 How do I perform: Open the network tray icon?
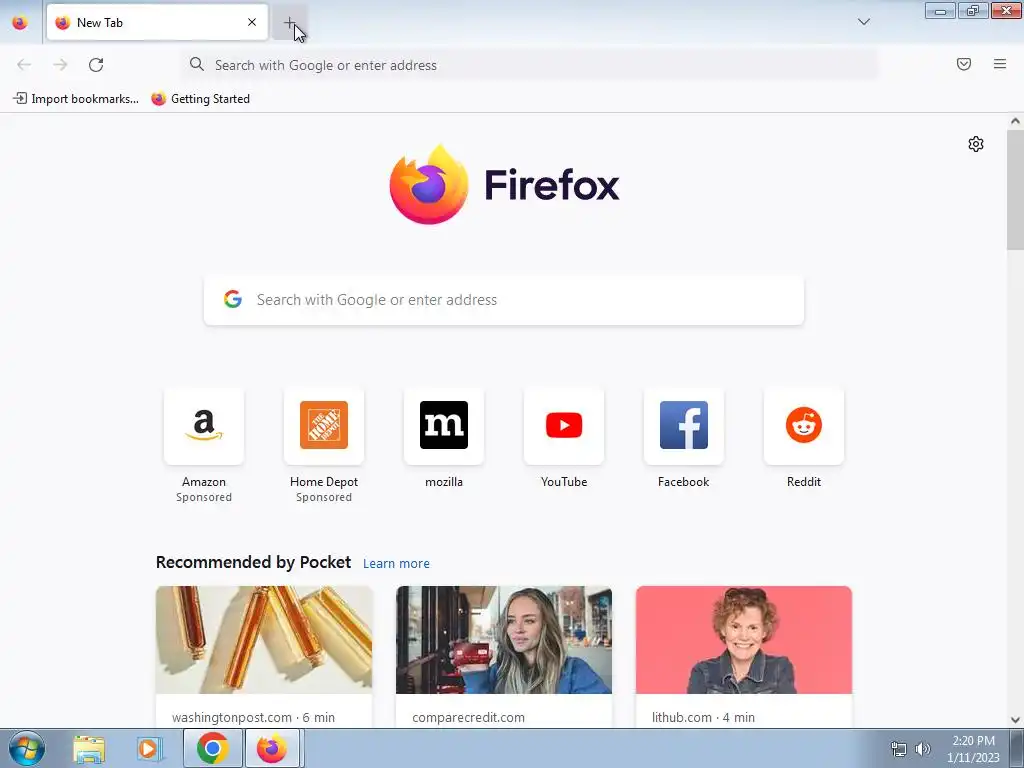coord(899,749)
